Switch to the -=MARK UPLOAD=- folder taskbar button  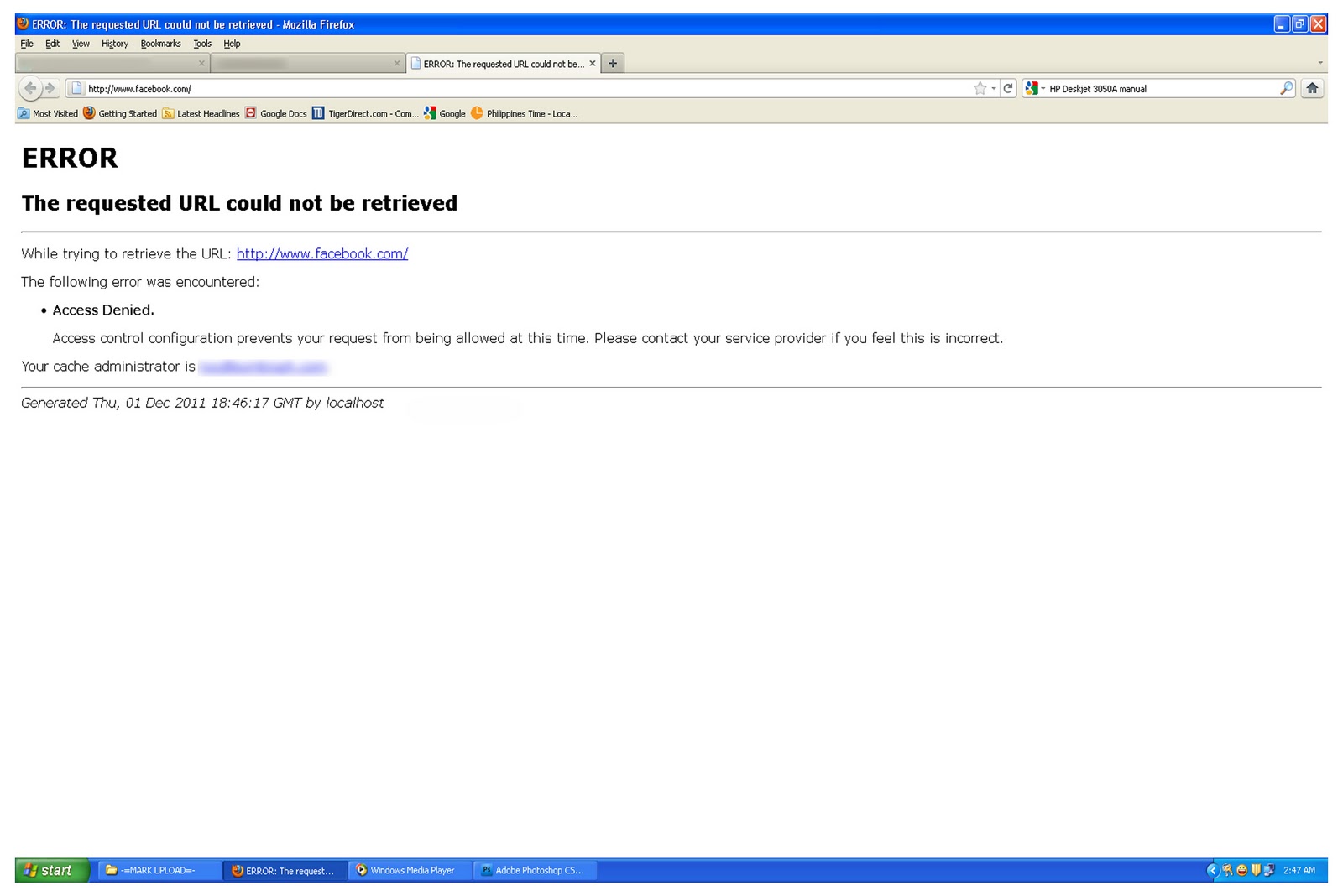159,870
